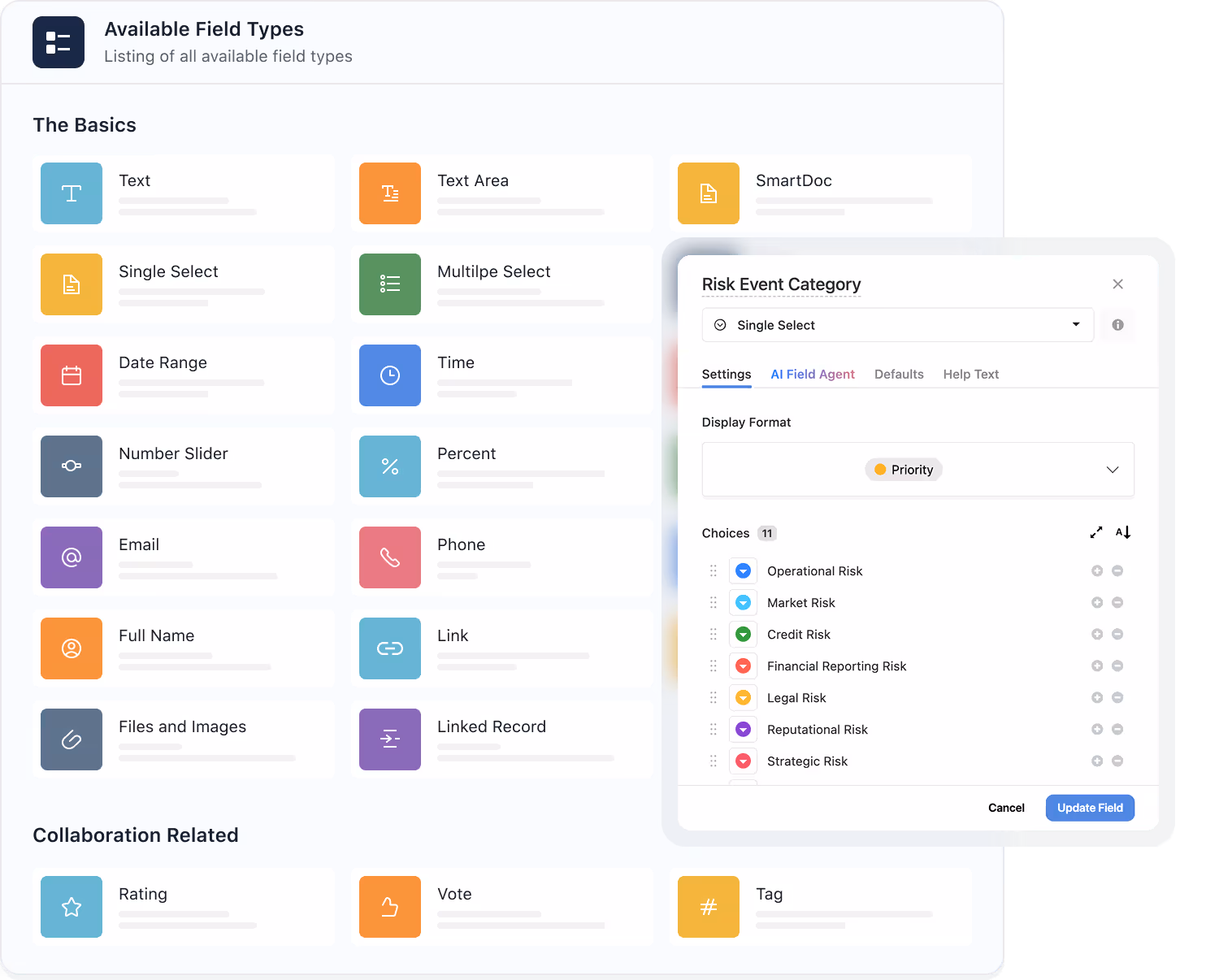
Task: Click the Update Field button
Action: (x=1090, y=808)
